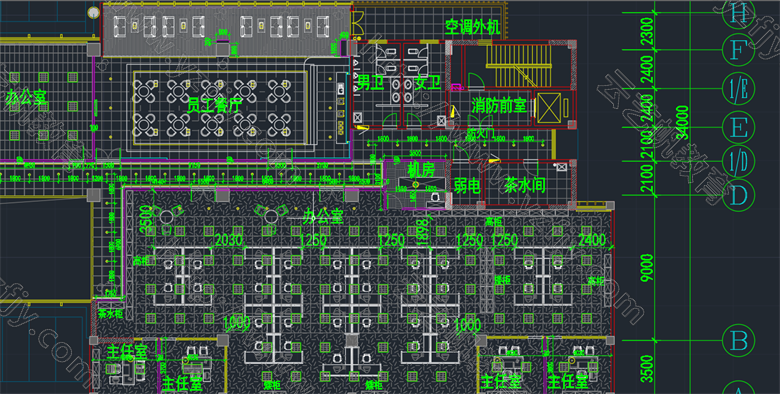Viewport: 780px width, 394px height.
Task: Click the 34000 overall dimension text
Action: [682, 122]
